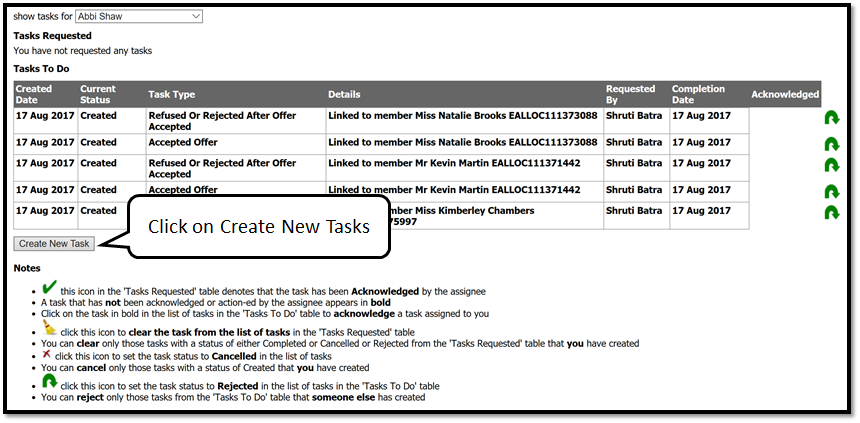Click the 'Notes' heading
860x423 pixels.
(x=27, y=268)
